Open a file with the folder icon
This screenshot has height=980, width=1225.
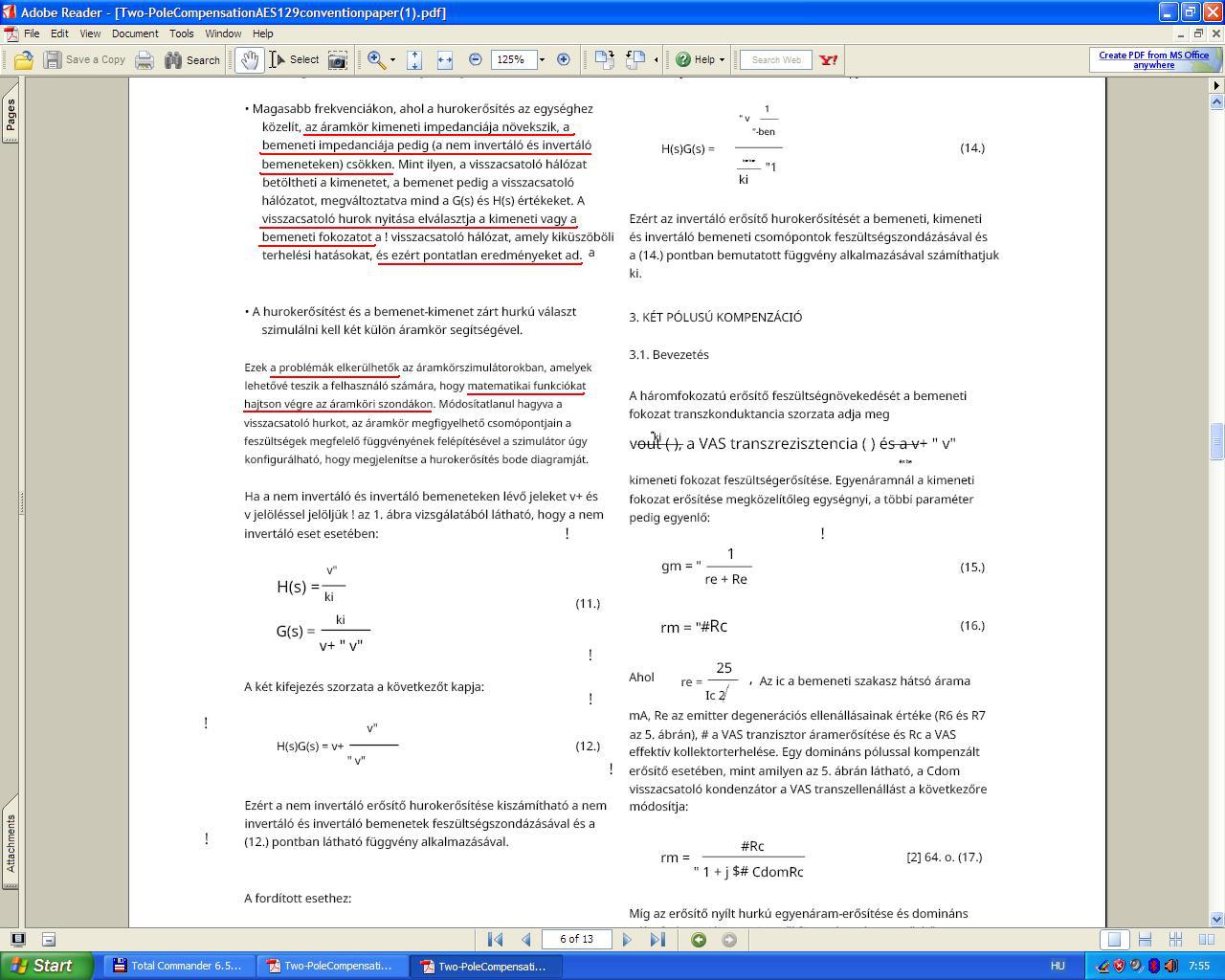[x=23, y=59]
